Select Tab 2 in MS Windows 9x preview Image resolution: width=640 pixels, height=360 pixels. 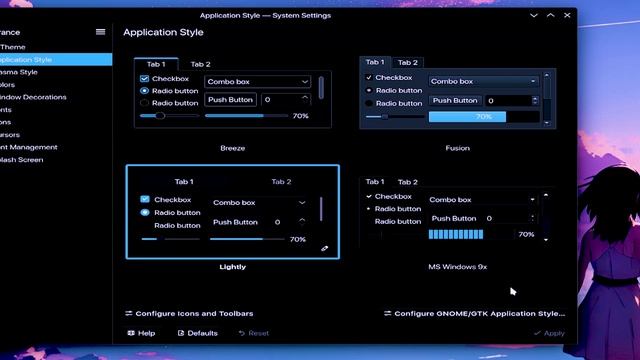(x=408, y=182)
